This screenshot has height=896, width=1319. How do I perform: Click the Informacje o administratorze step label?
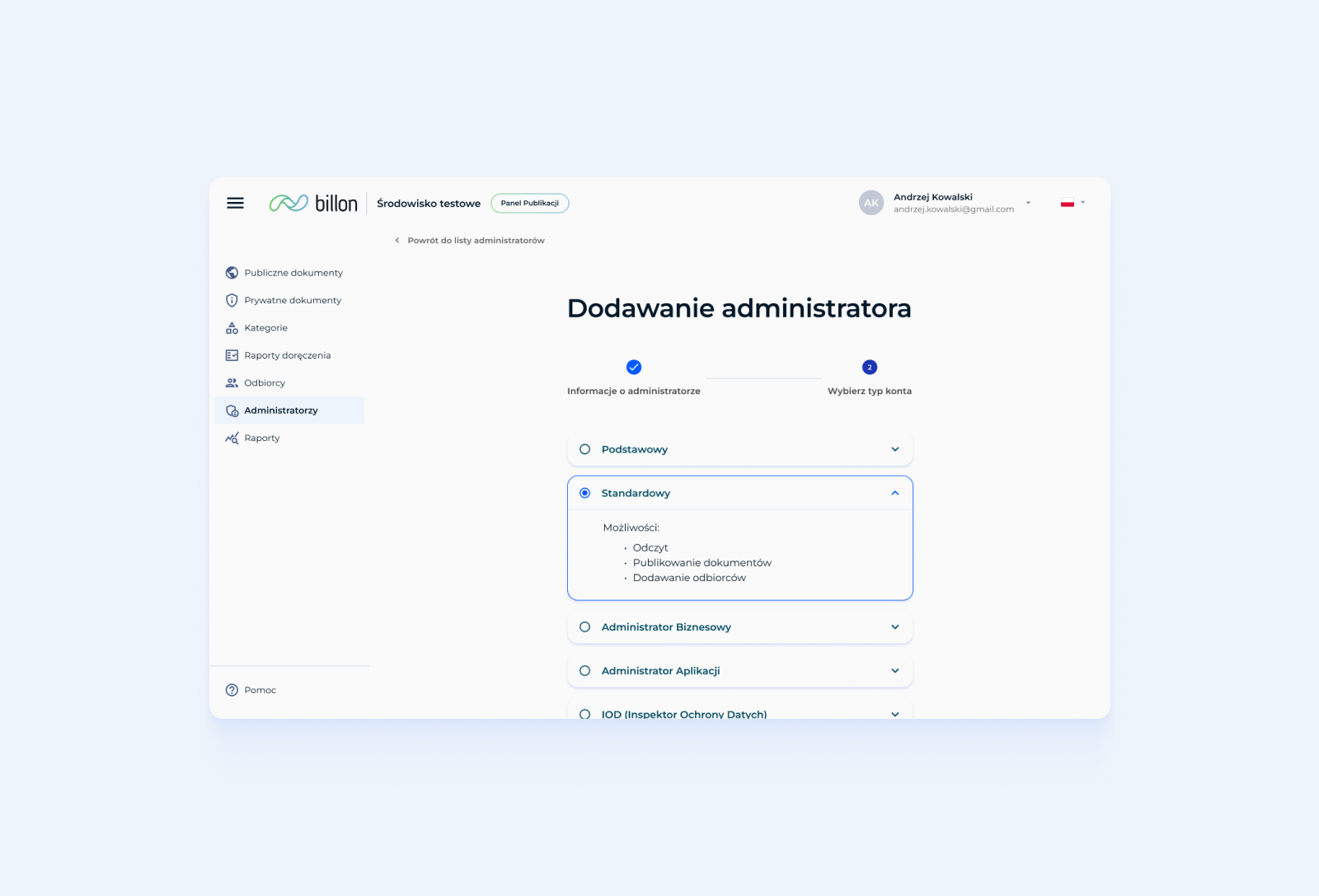[x=634, y=391]
